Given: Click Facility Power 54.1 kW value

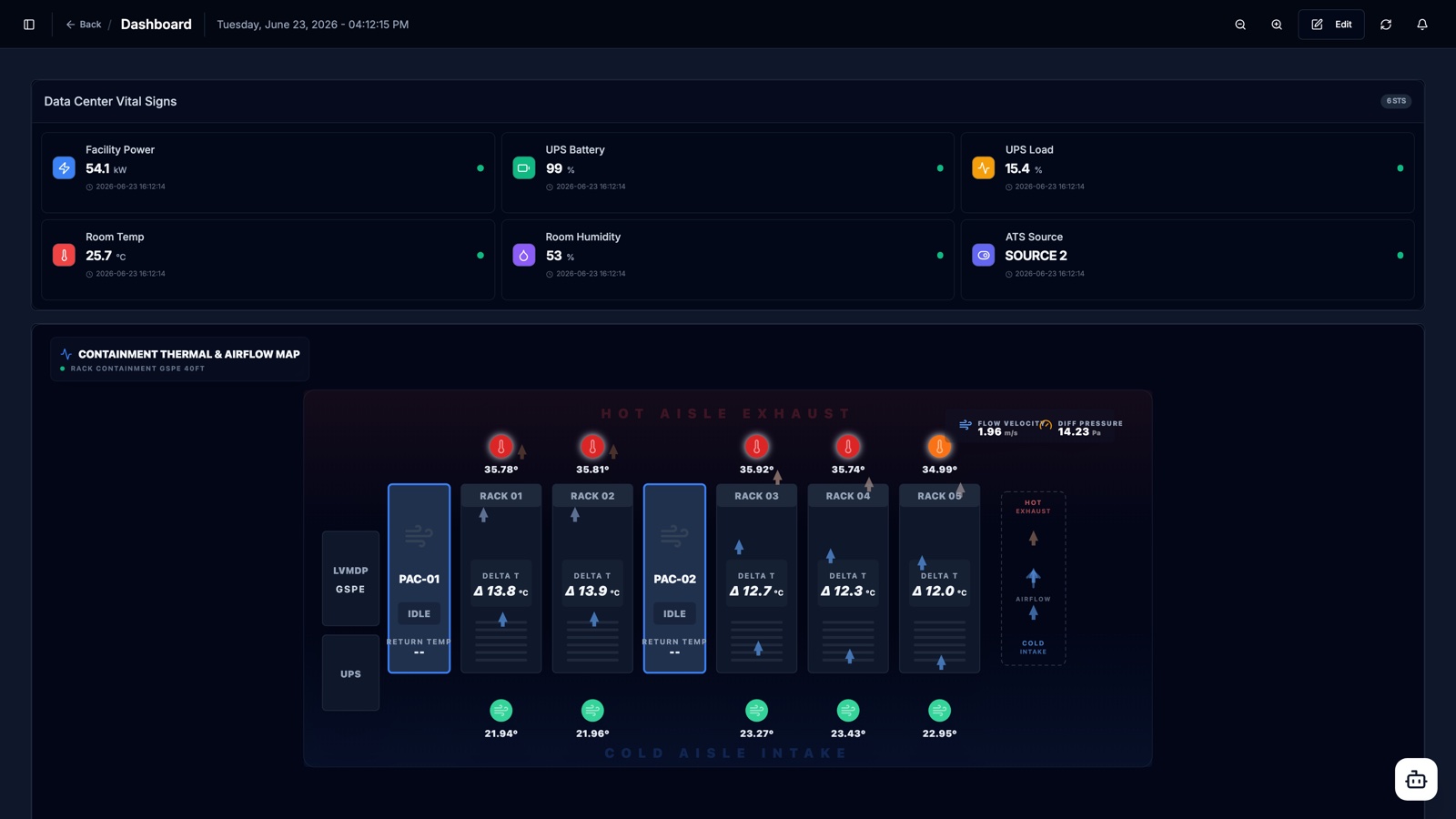Looking at the screenshot, I should (x=106, y=169).
